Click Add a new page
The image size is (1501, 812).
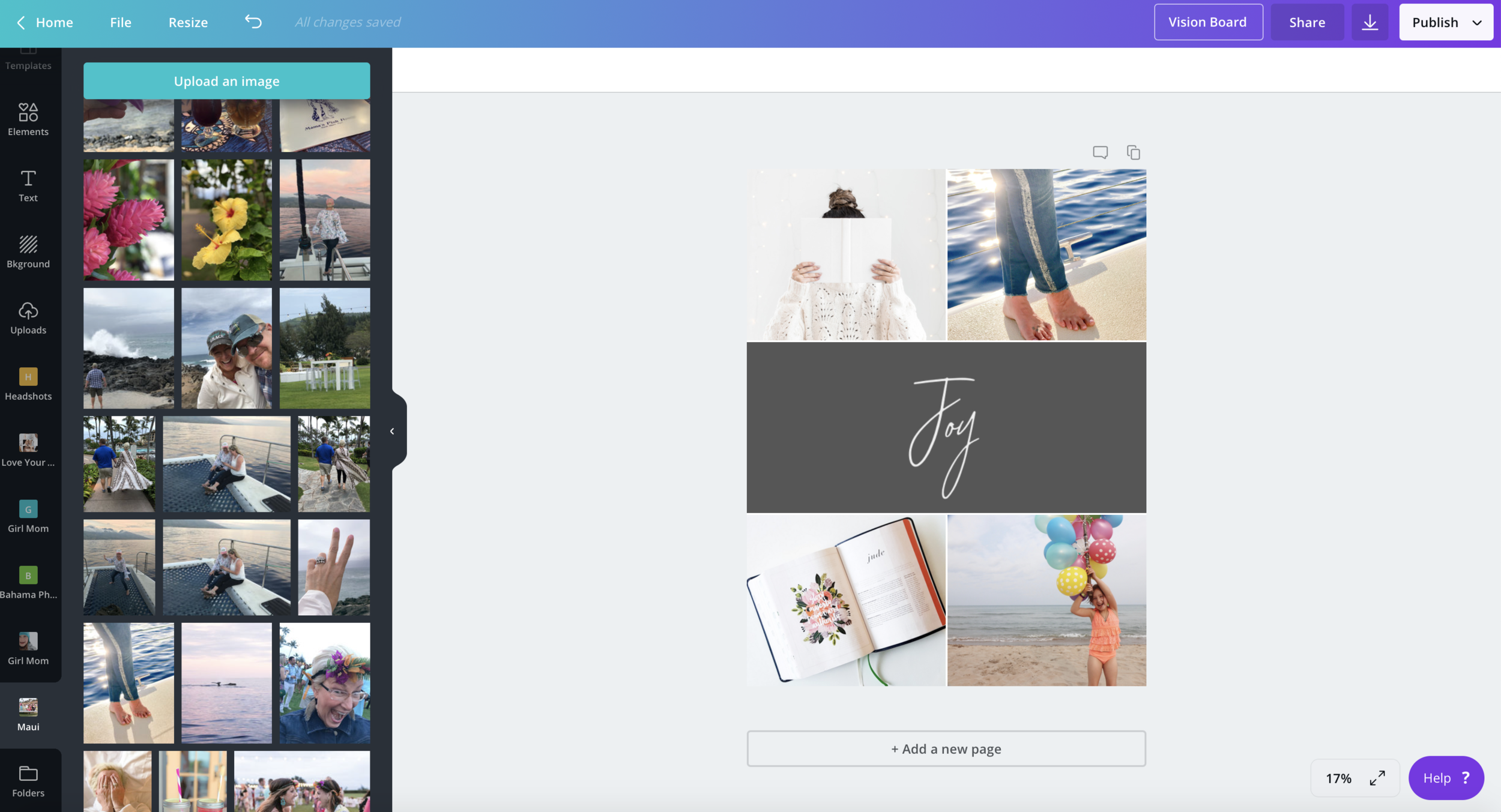point(946,748)
